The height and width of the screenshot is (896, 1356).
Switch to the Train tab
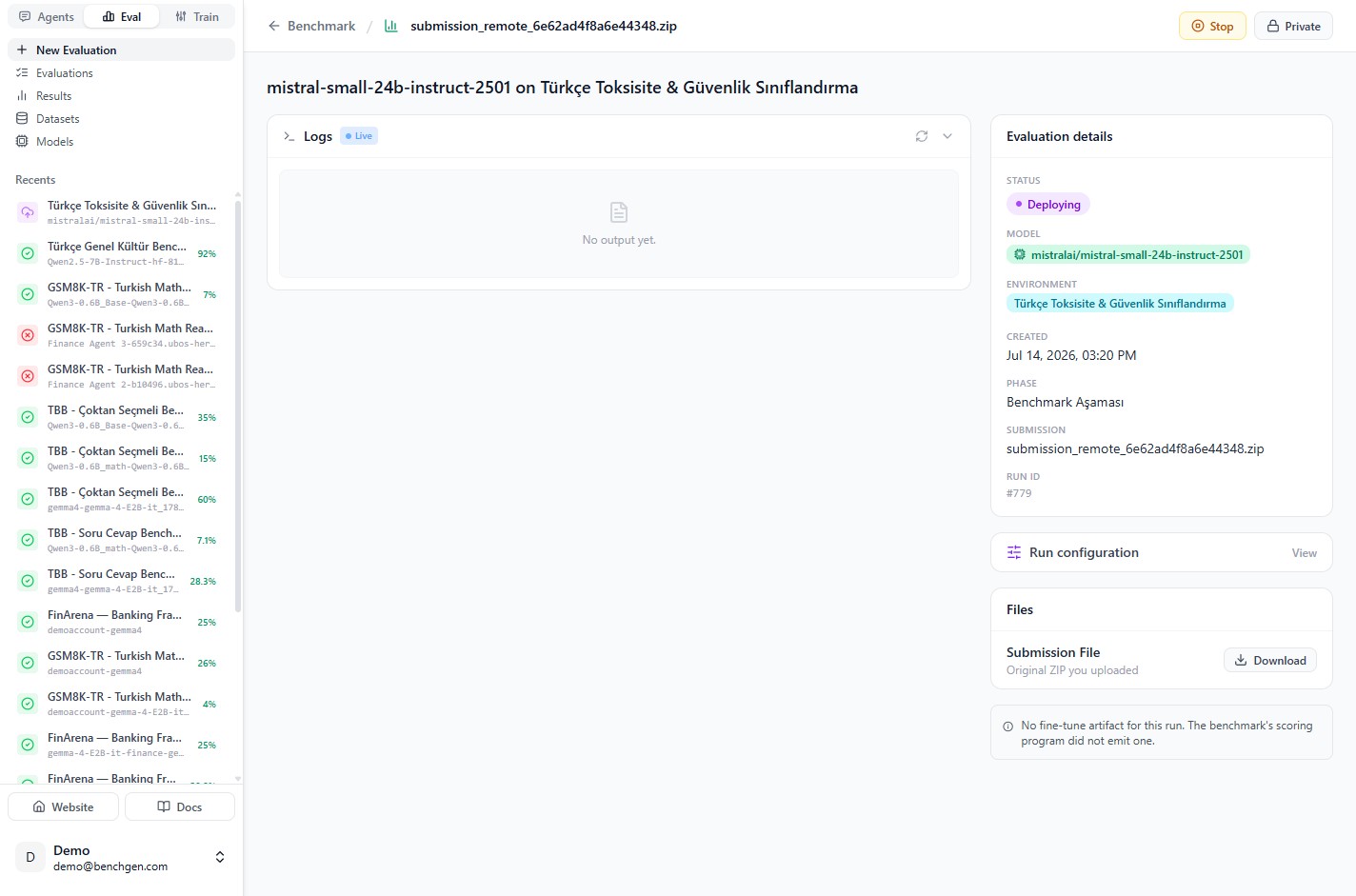(197, 17)
